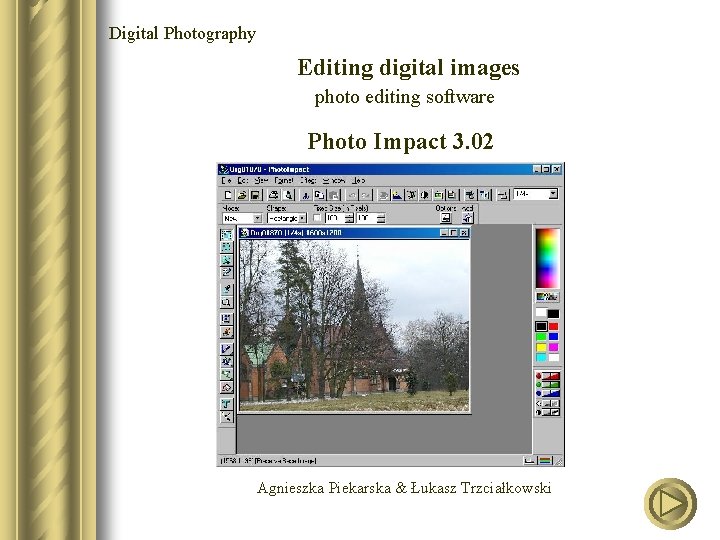
Task: Select the yellow color swatch
Action: [x=541, y=348]
